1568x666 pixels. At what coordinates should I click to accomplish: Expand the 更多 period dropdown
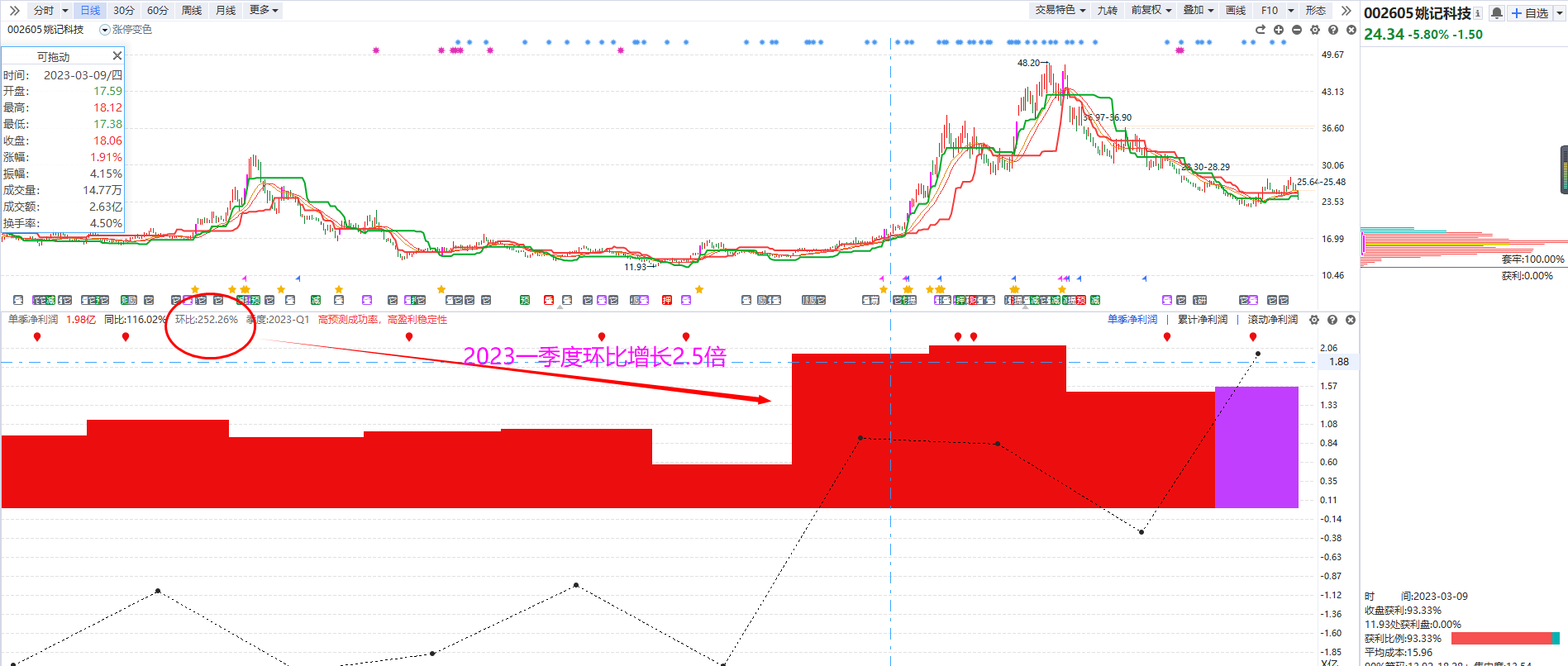click(264, 10)
